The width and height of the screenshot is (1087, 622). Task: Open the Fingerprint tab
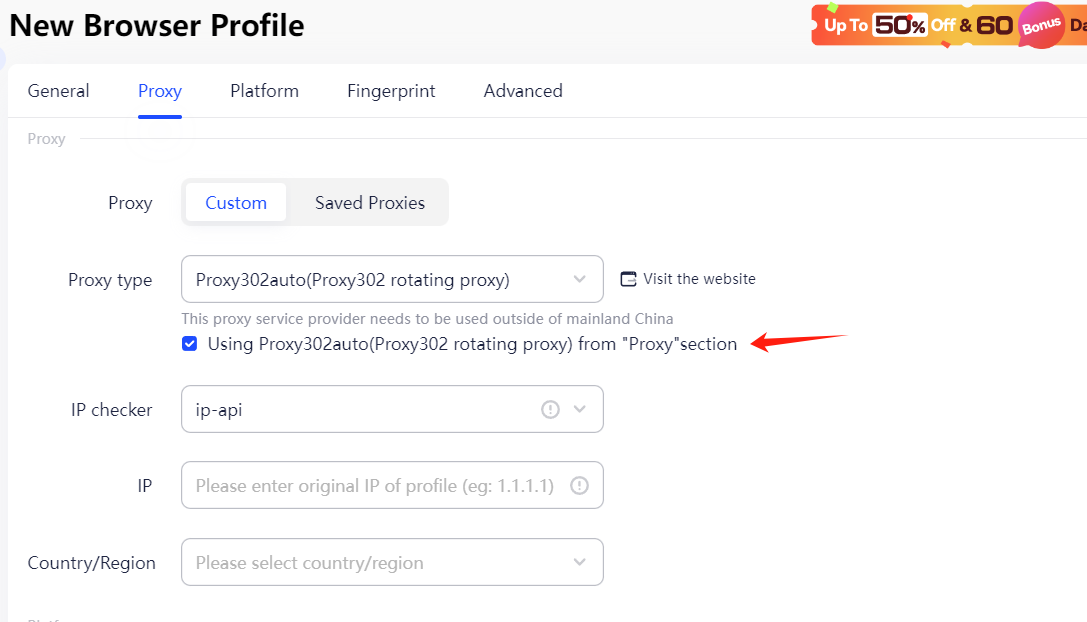click(391, 90)
